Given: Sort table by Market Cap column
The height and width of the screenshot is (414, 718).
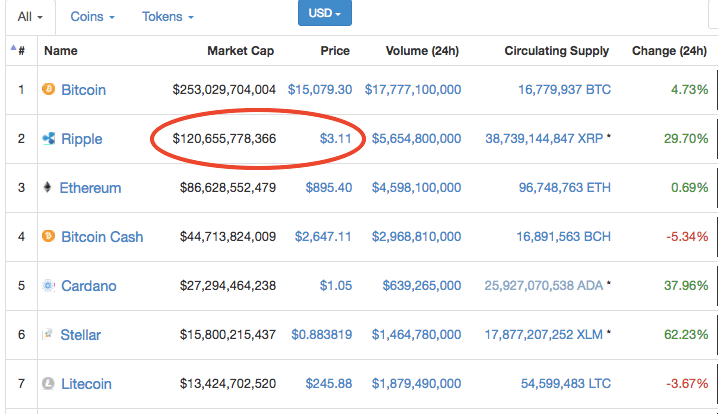Looking at the screenshot, I should (x=240, y=51).
